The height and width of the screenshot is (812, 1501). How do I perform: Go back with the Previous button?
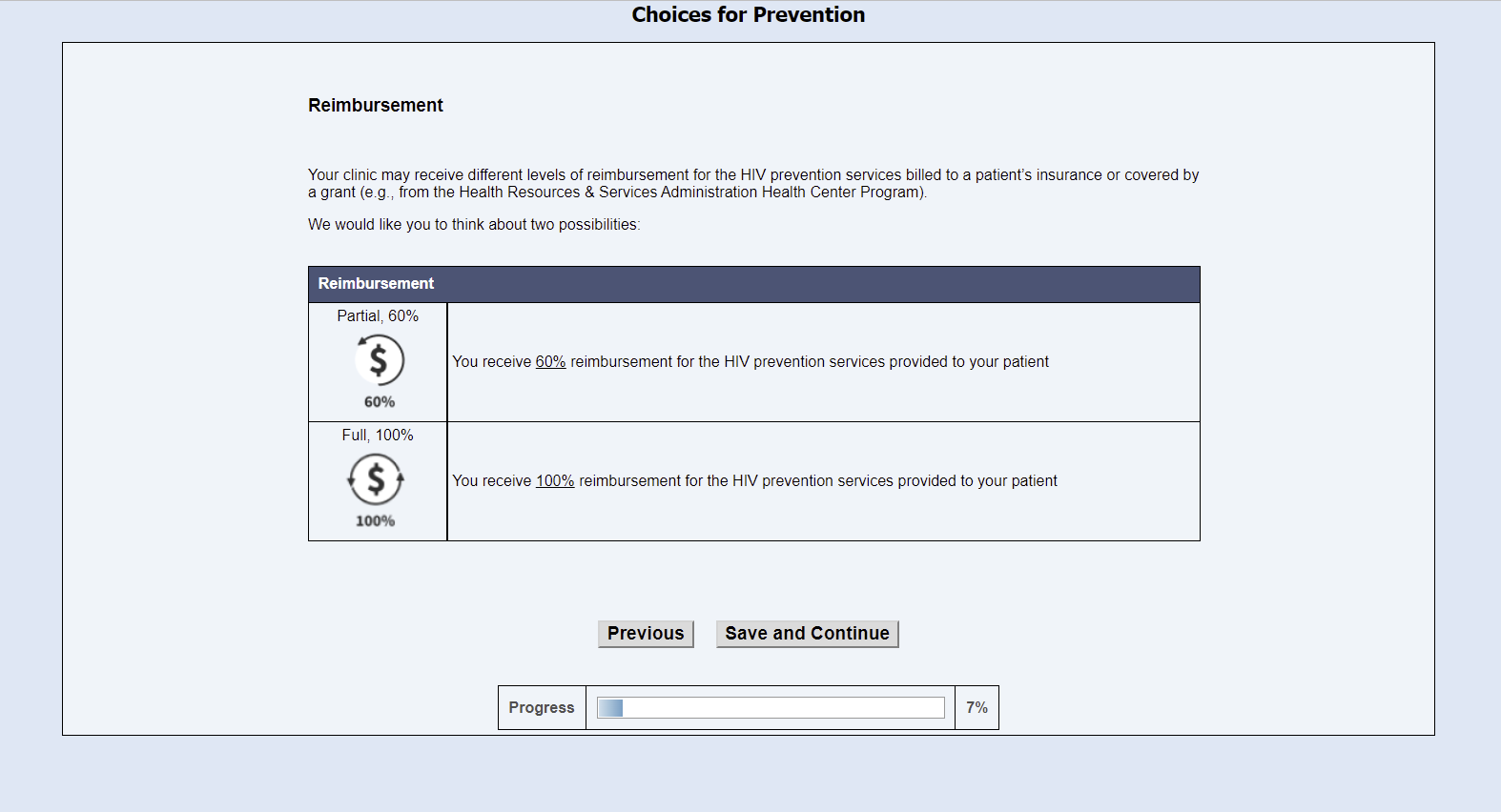646,634
